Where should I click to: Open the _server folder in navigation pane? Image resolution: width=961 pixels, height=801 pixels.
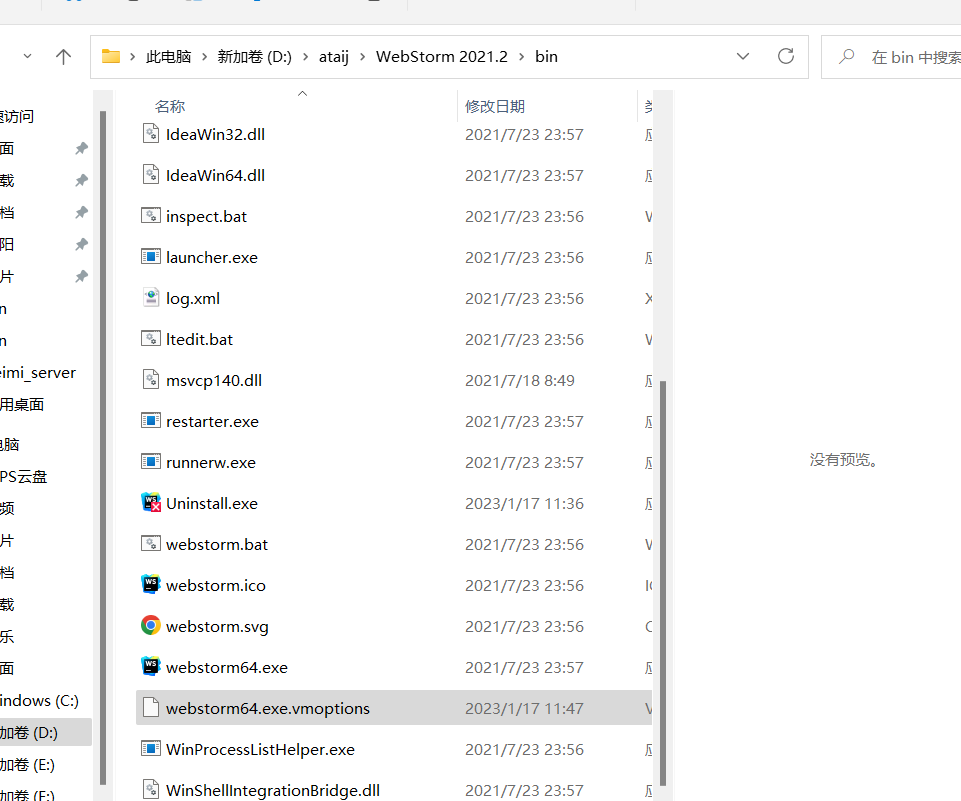click(38, 373)
